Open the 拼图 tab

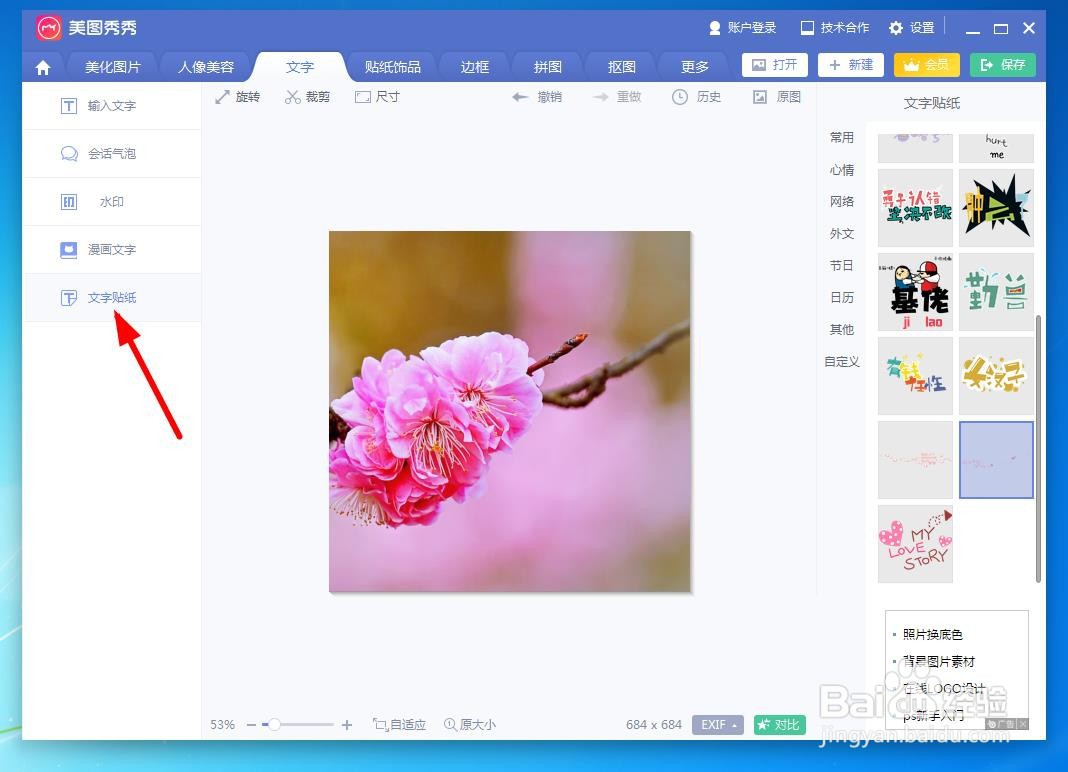[x=548, y=67]
